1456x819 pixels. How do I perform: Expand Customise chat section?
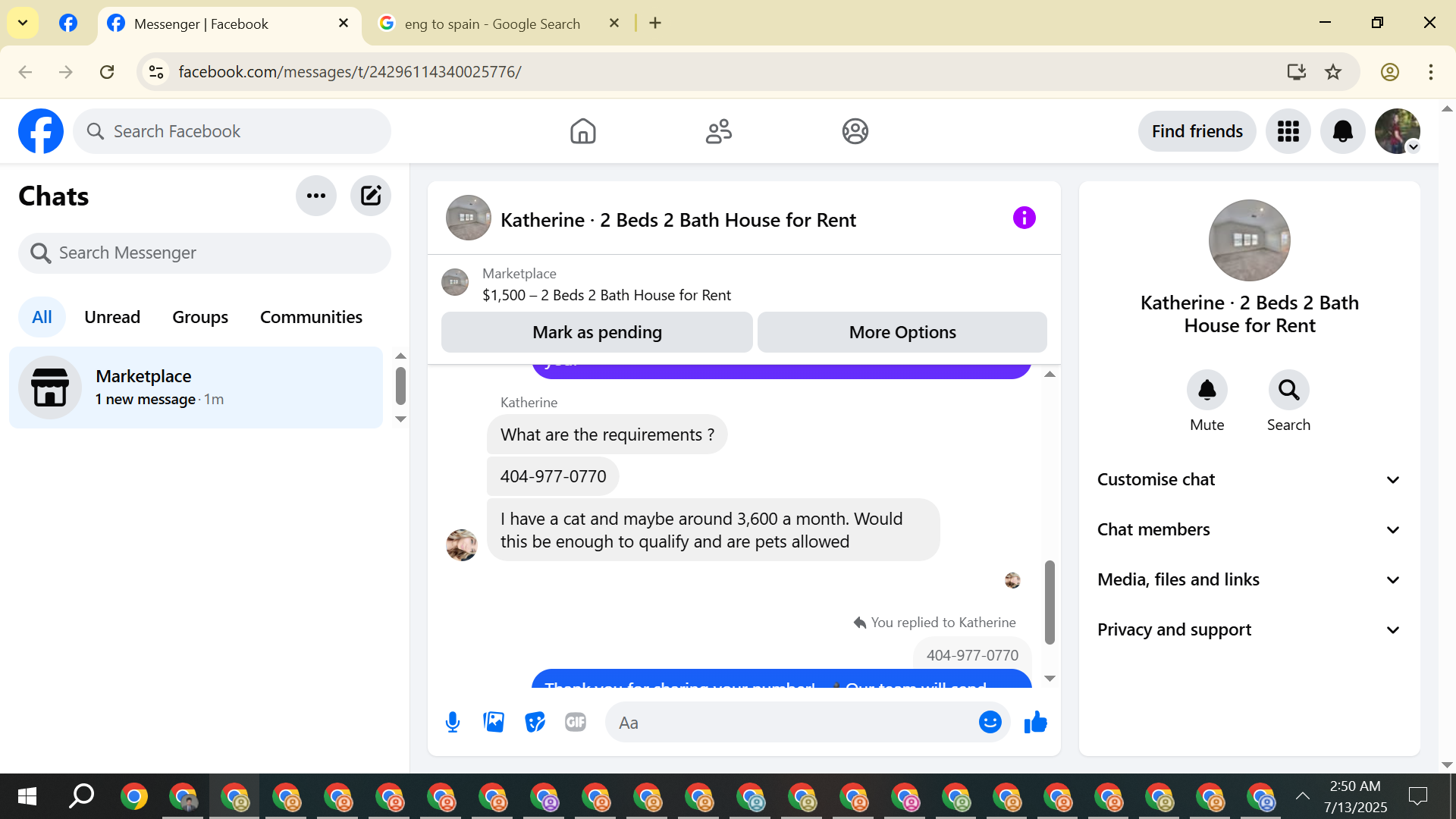coord(1249,479)
